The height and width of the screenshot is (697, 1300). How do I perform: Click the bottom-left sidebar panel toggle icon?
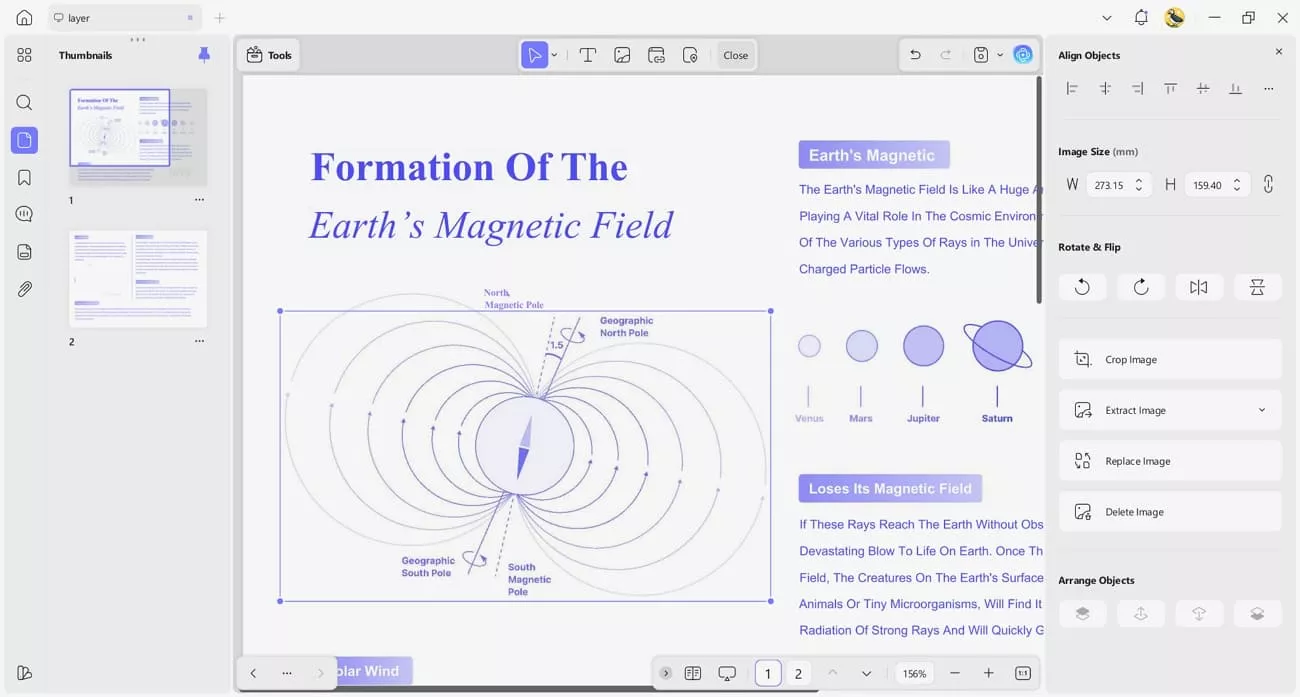(x=24, y=672)
